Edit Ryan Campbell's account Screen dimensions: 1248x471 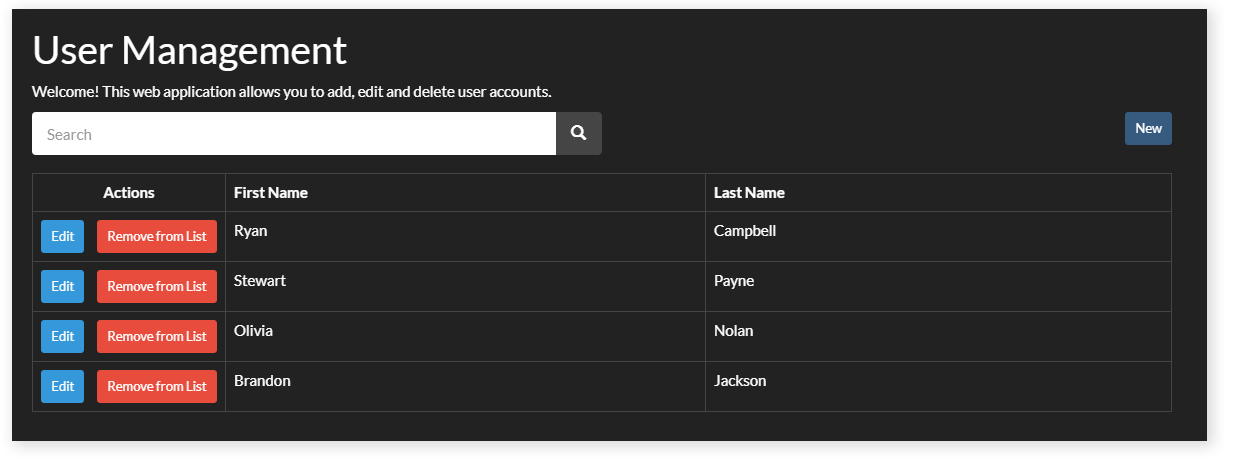coord(62,237)
